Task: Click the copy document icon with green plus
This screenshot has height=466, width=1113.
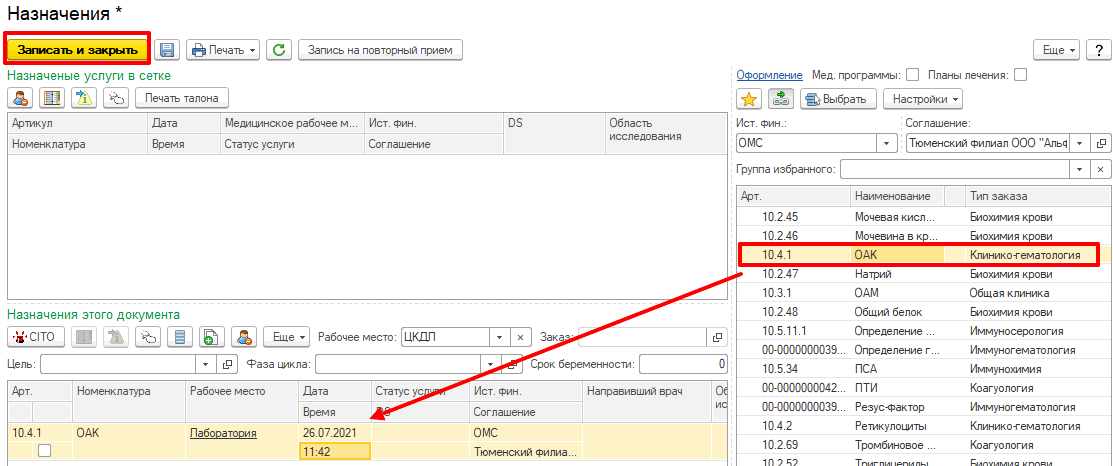Action: 210,337
